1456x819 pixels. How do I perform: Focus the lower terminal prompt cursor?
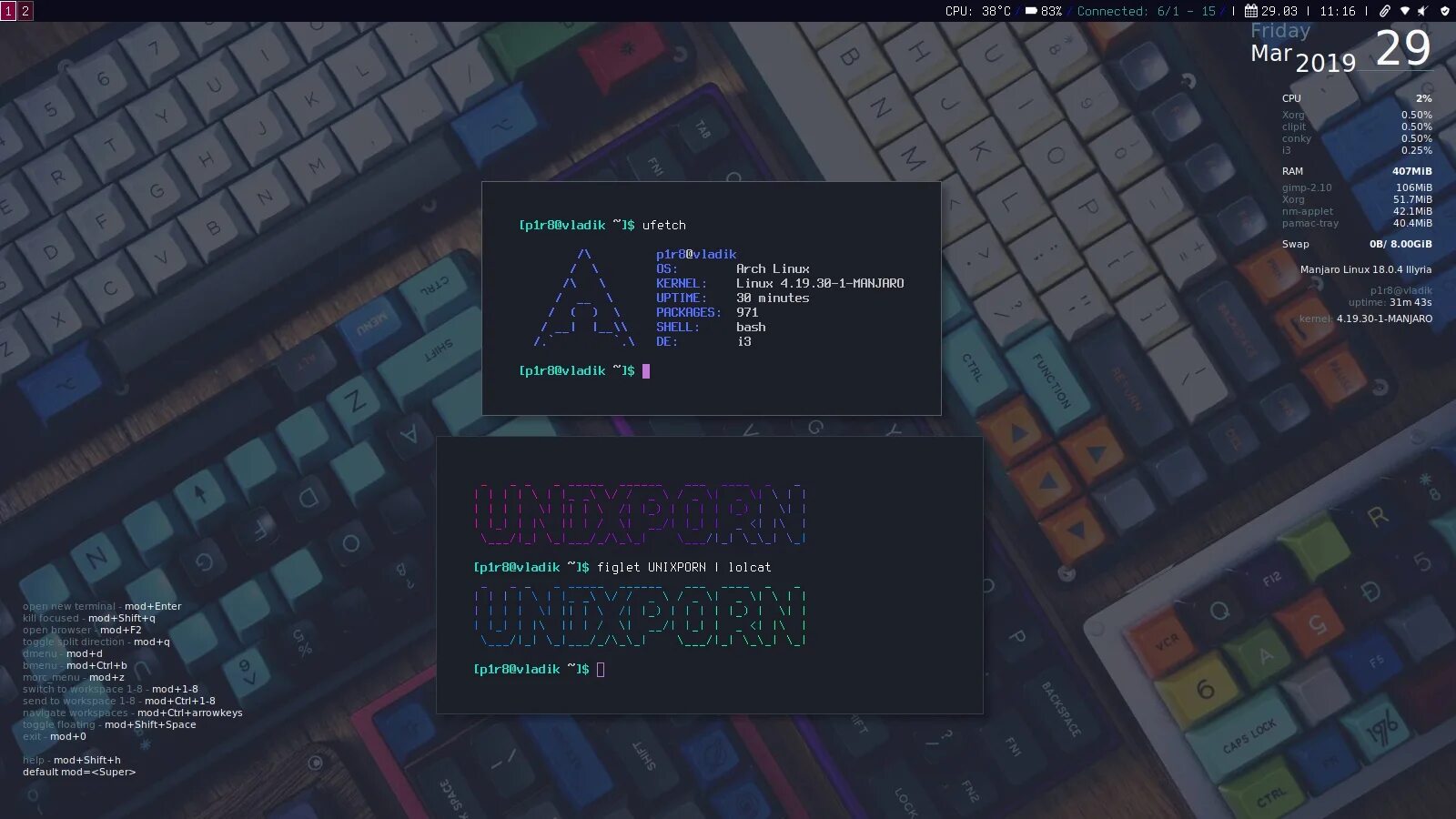point(601,669)
